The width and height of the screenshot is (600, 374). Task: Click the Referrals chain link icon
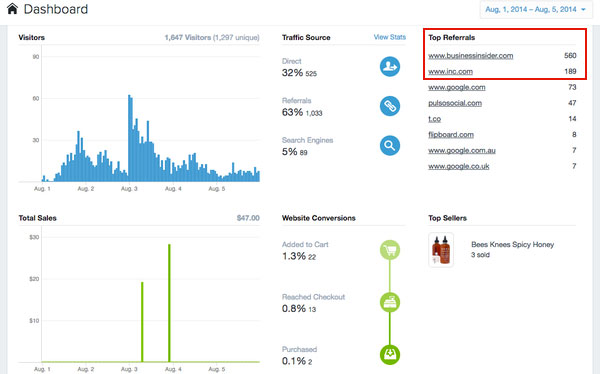[x=390, y=106]
